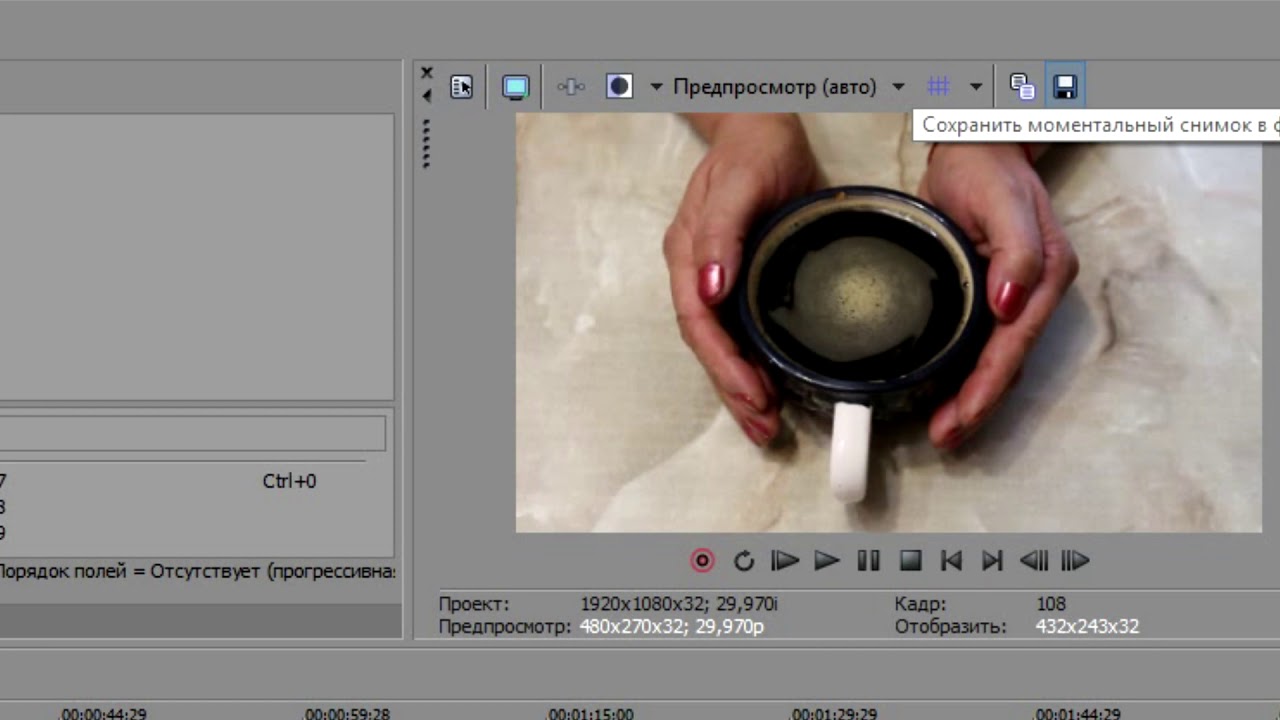Stop the playback
This screenshot has height=720, width=1280.
point(910,561)
